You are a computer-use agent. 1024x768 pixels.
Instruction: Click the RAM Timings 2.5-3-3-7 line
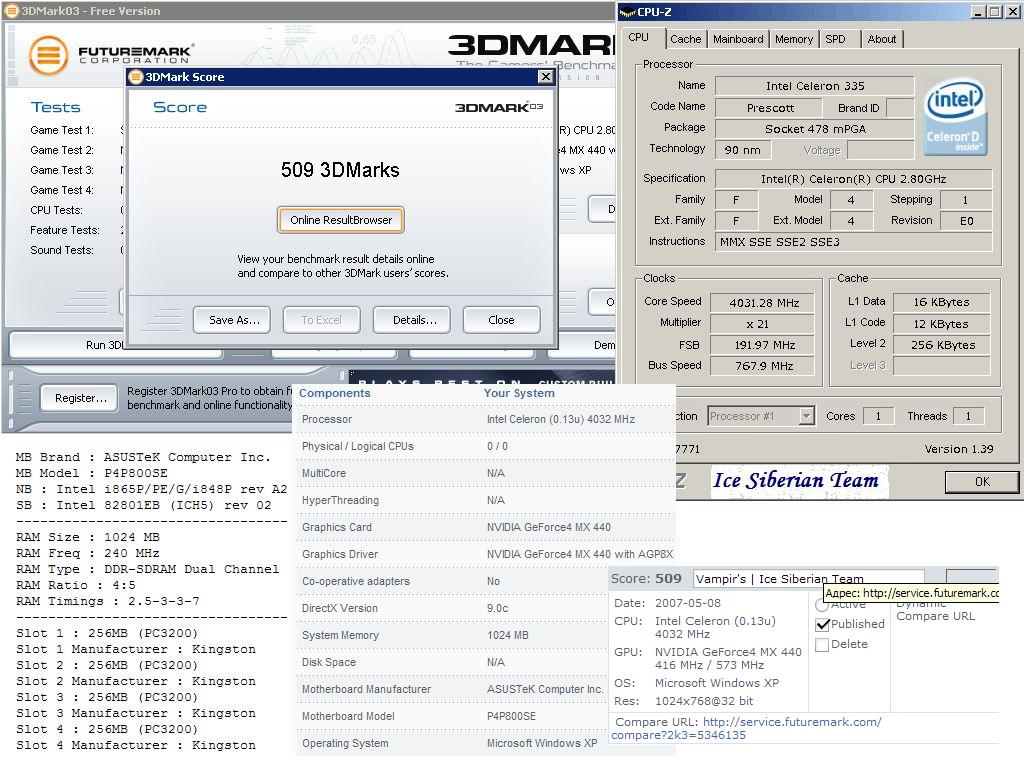(x=108, y=601)
